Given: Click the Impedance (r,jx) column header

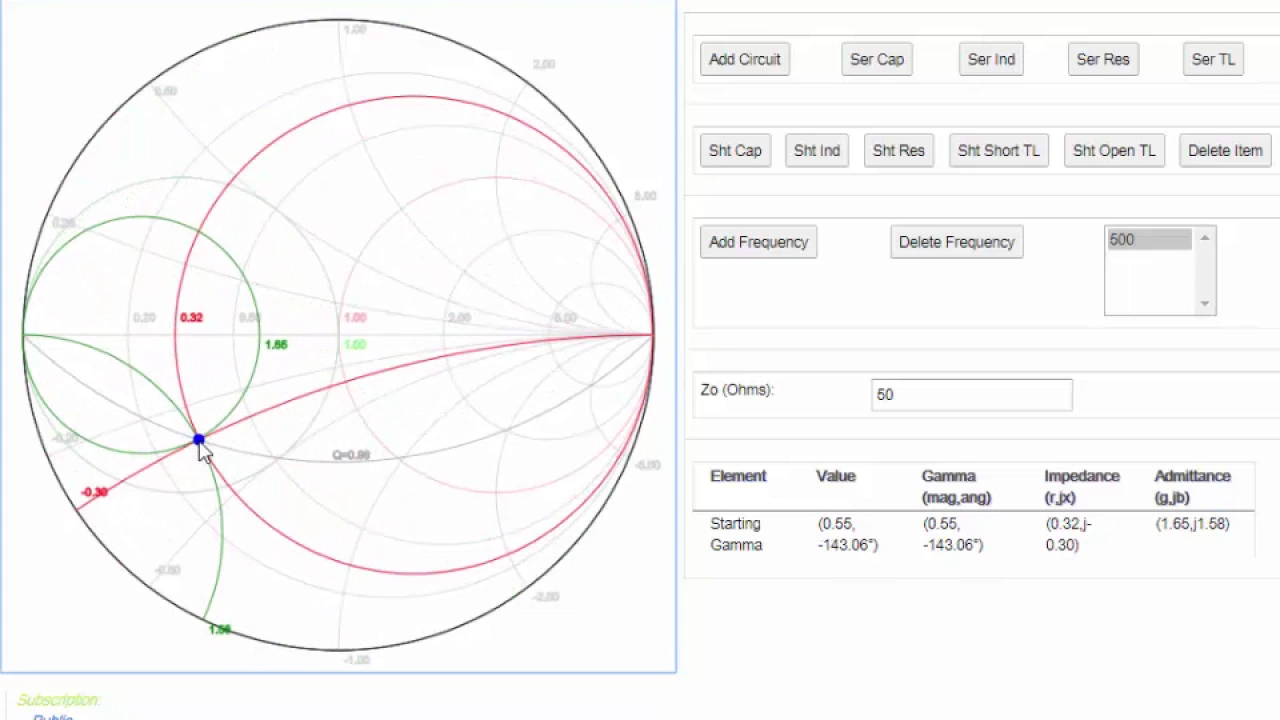Looking at the screenshot, I should 1082,486.
